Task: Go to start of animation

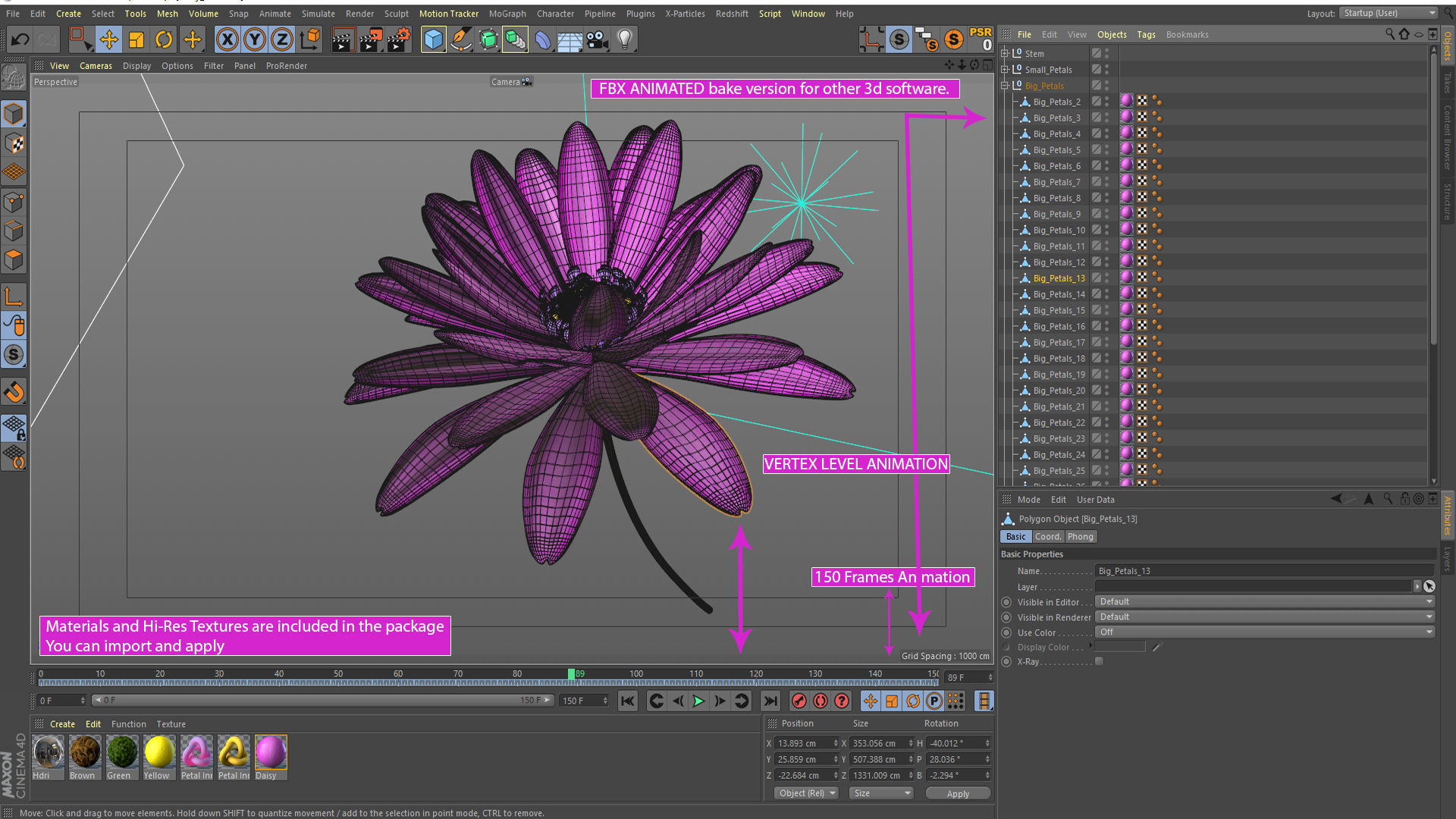Action: [628, 701]
